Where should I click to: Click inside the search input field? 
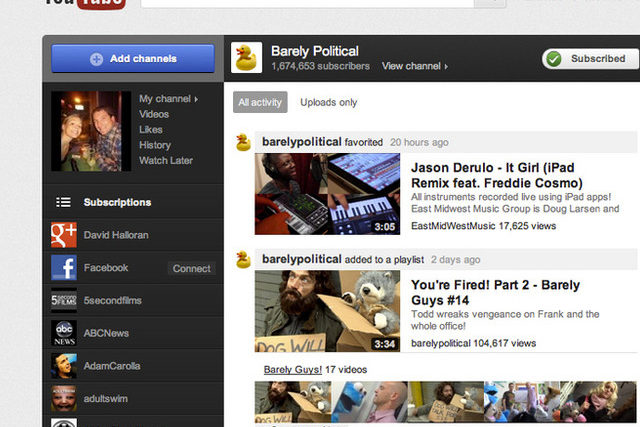307,3
